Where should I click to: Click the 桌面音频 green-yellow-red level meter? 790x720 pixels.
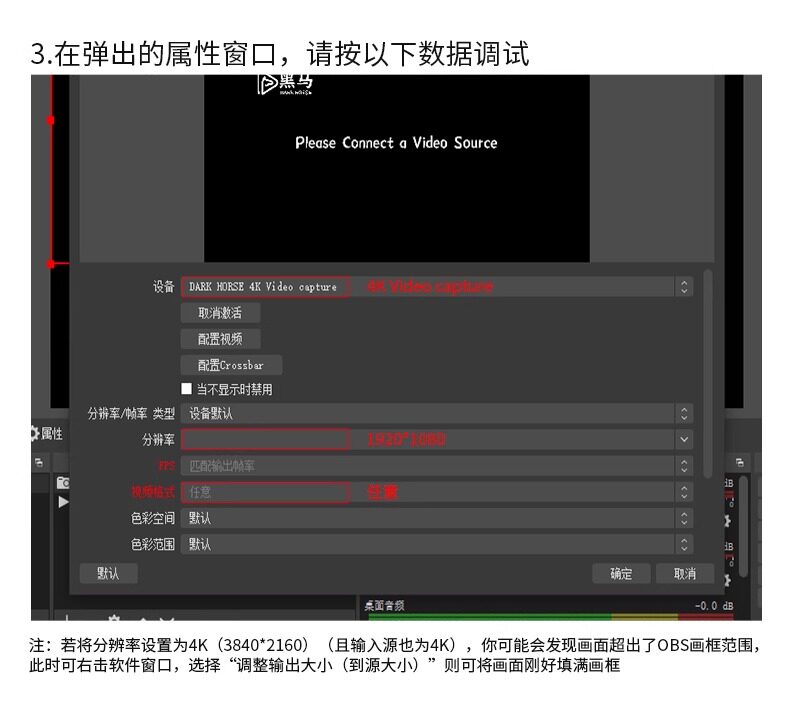(x=551, y=617)
